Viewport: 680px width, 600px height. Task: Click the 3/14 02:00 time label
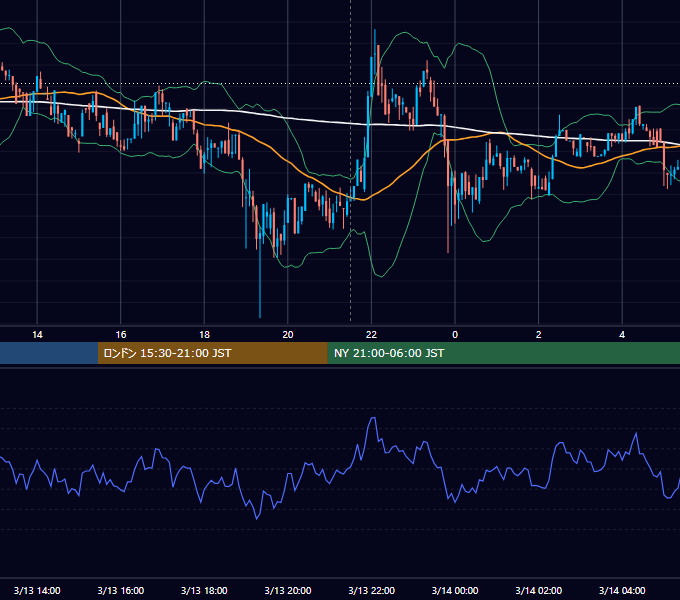coord(539,590)
